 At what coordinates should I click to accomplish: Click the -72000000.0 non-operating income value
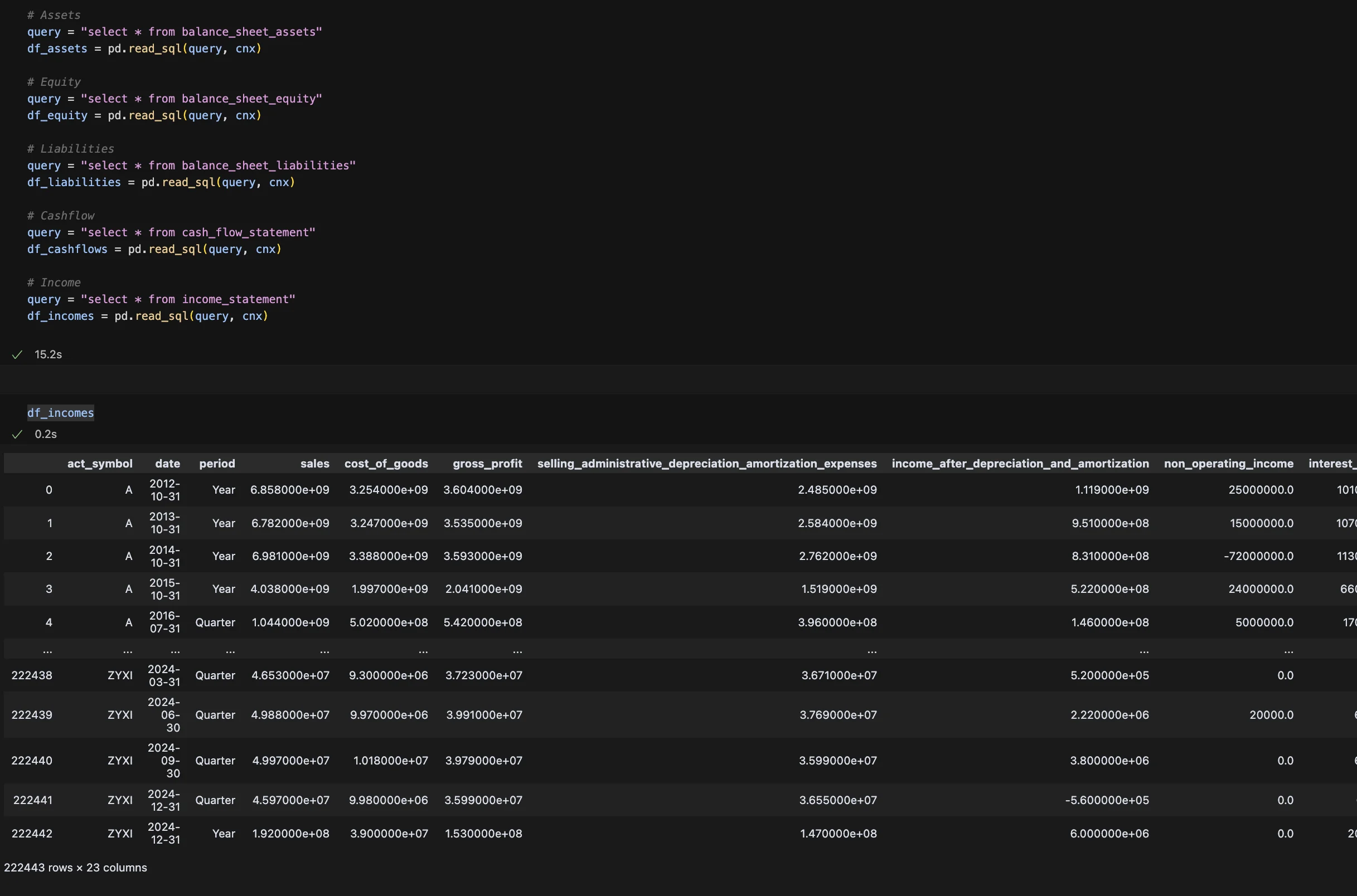pos(1258,556)
